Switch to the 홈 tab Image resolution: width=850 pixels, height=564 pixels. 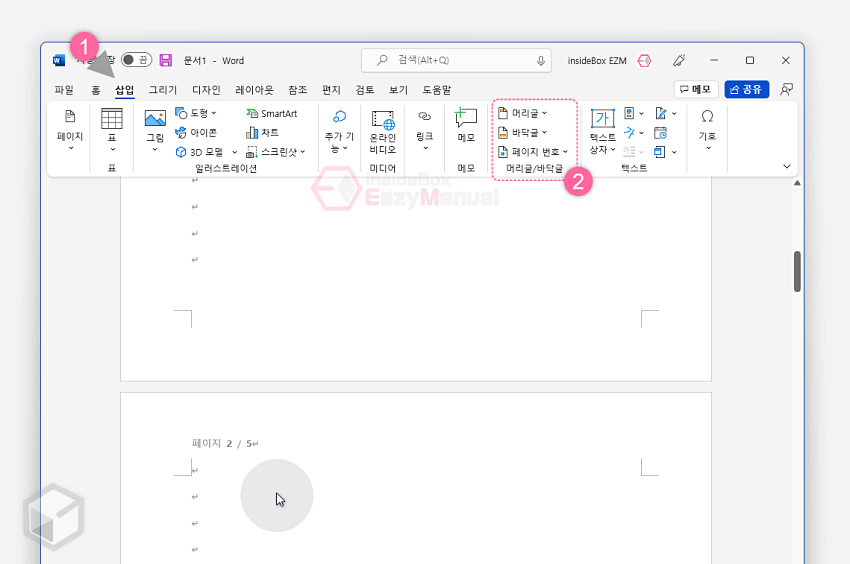point(95,90)
